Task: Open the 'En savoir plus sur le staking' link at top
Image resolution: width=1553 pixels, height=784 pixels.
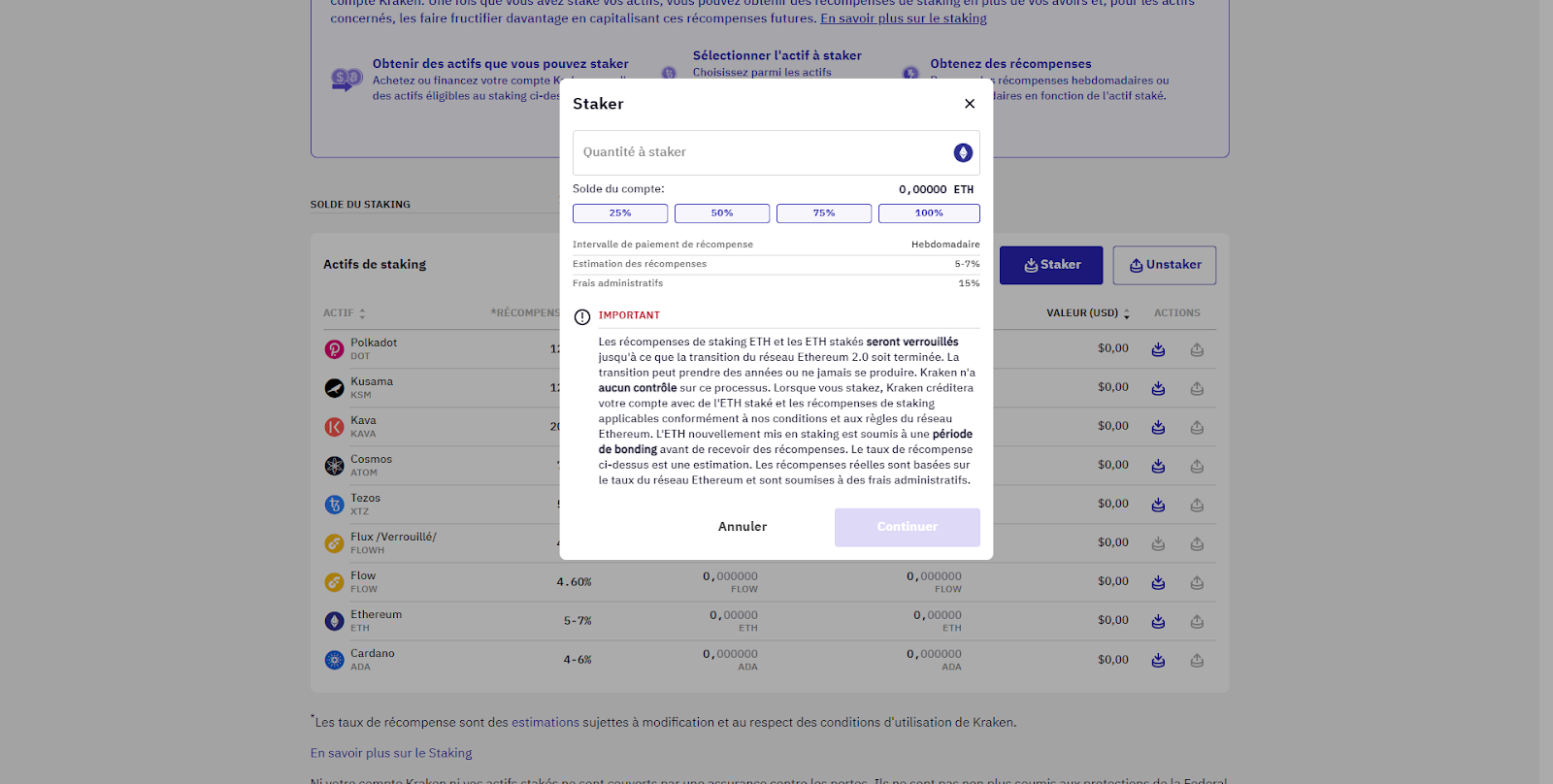Action: 904,18
